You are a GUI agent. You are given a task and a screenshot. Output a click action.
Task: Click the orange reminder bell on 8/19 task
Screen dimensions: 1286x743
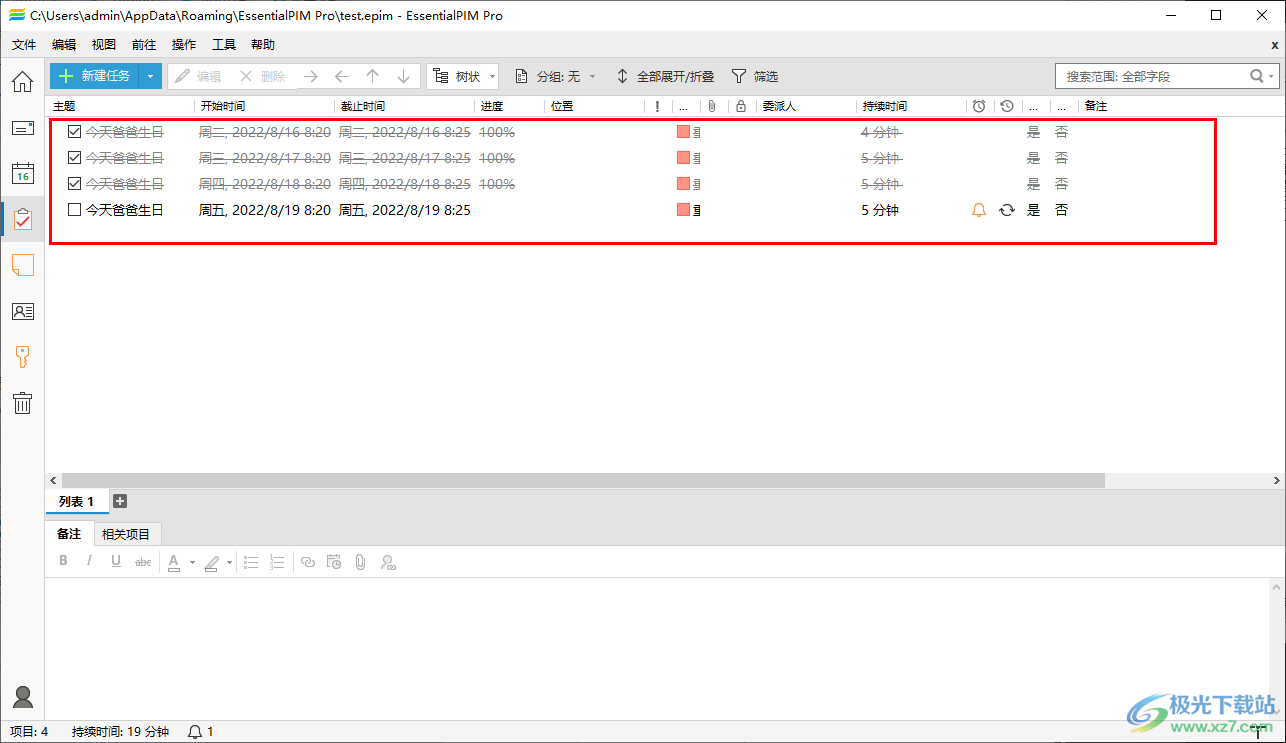pyautogui.click(x=979, y=210)
